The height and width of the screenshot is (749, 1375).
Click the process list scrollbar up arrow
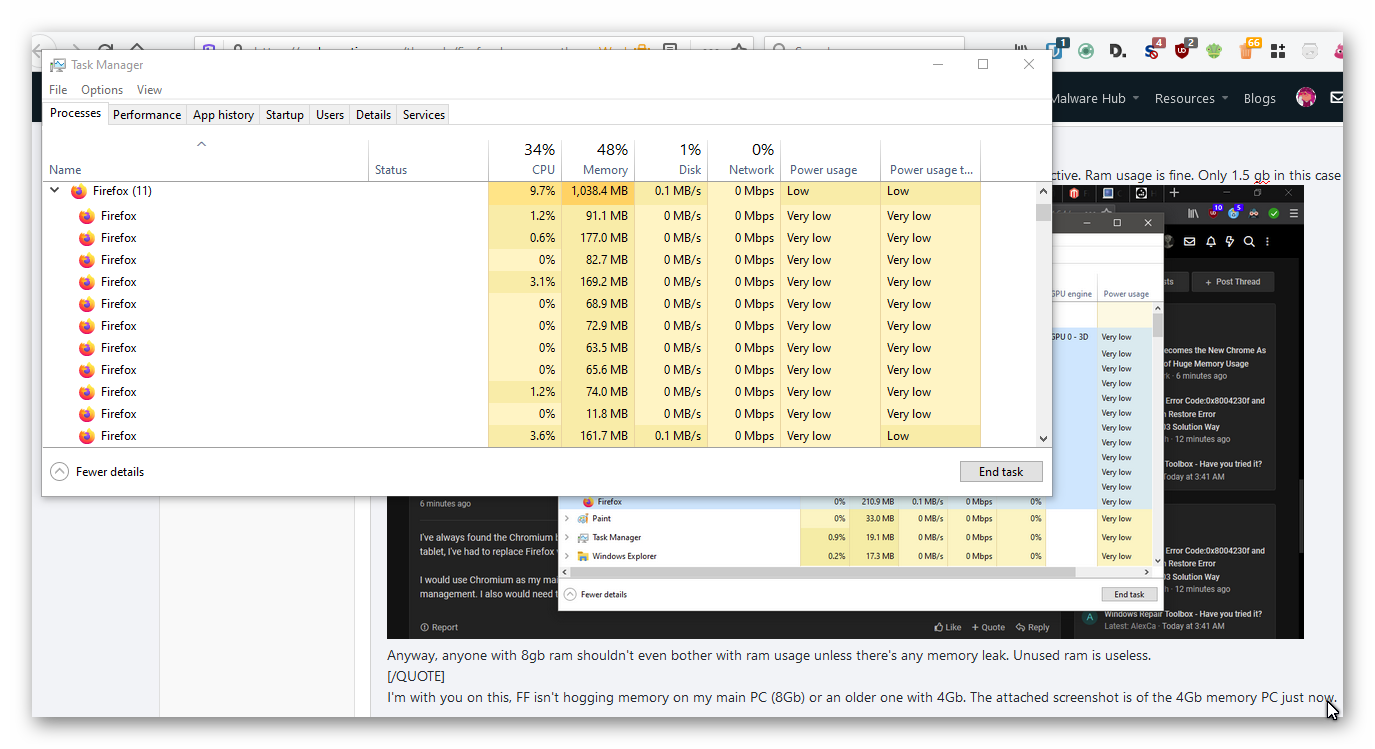[x=1043, y=191]
